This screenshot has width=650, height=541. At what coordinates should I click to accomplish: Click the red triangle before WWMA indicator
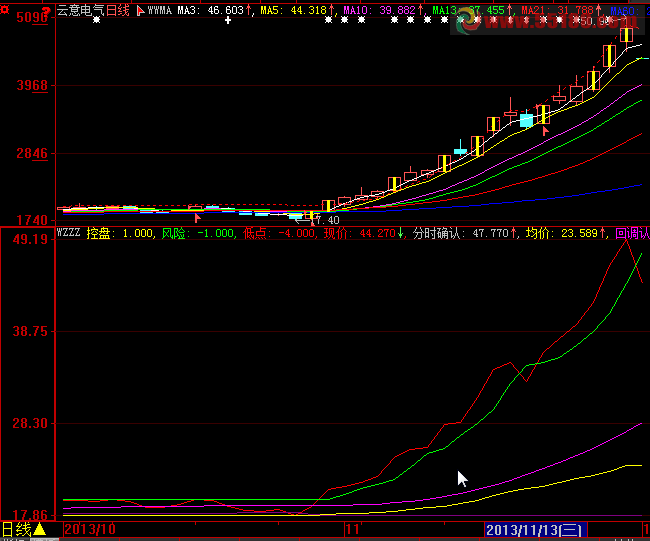click(139, 11)
